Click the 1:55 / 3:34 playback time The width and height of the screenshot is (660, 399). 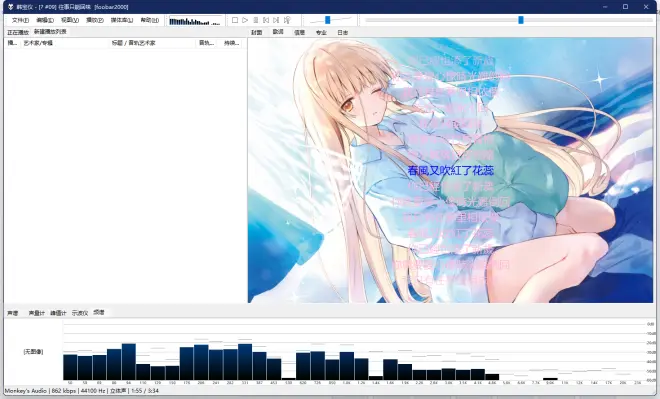145,391
